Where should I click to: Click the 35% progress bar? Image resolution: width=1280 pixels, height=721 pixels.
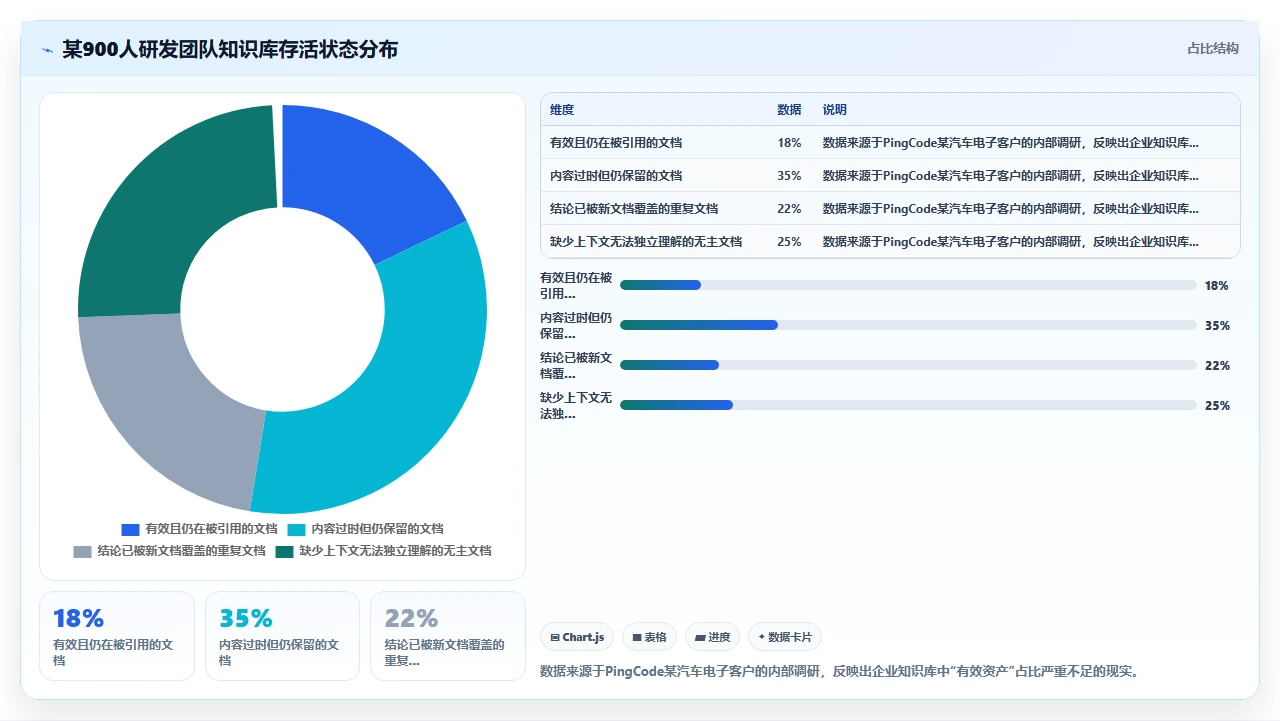point(908,325)
